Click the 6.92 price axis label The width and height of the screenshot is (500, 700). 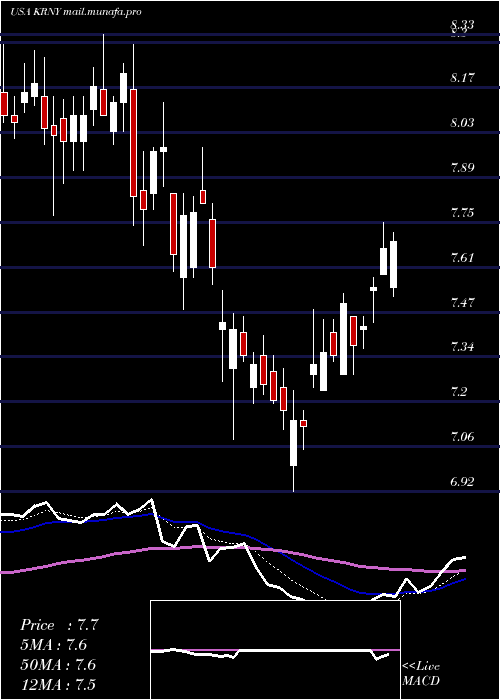pos(462,482)
